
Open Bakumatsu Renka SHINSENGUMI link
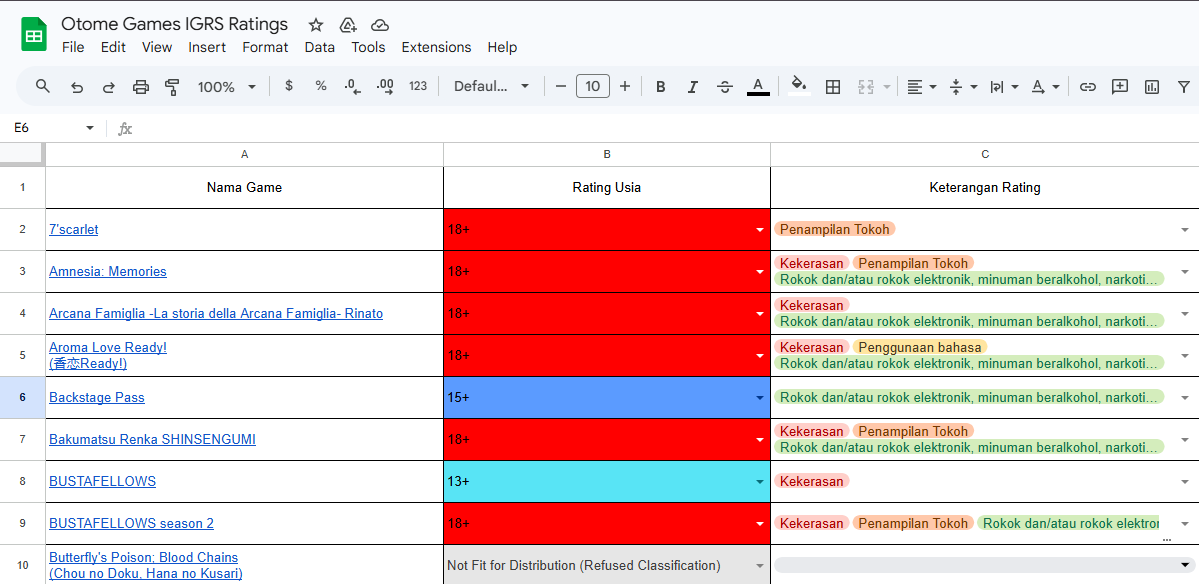(x=152, y=440)
